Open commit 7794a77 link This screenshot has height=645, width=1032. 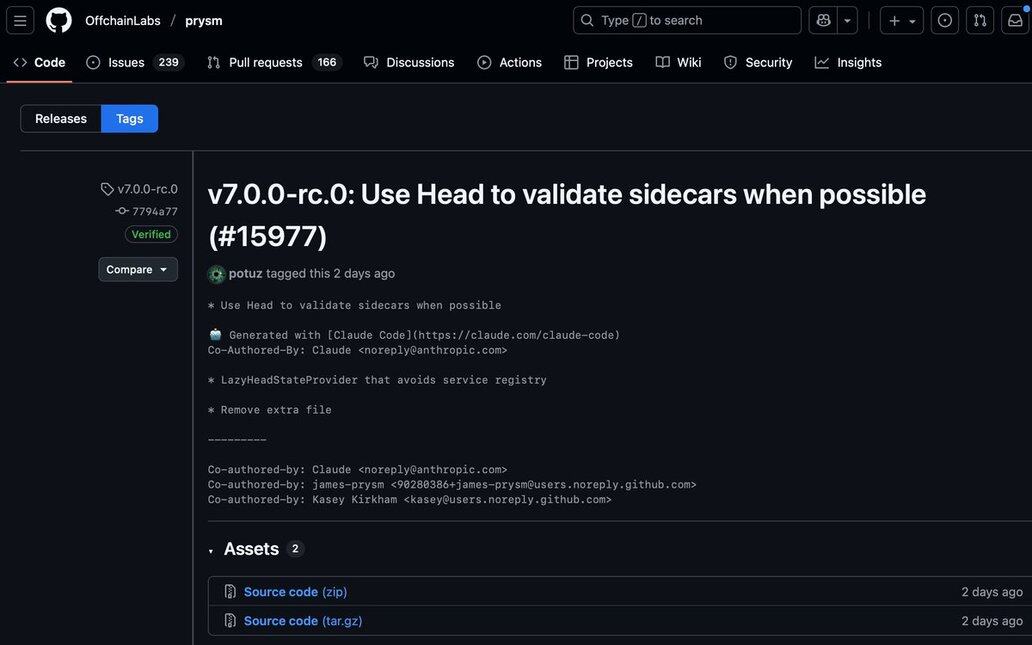pos(154,211)
